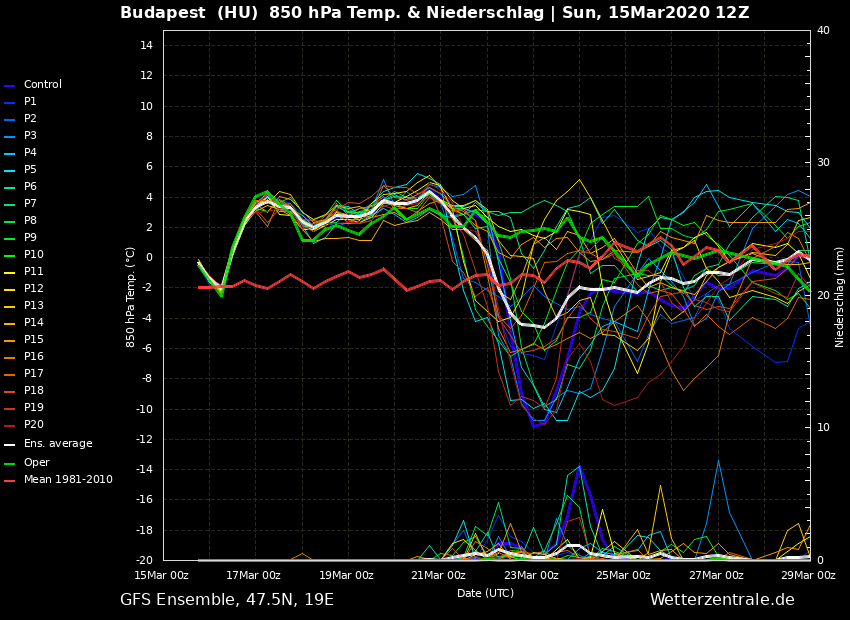Screen dimensions: 850x620
Task: Select the P10 legend entry label
Action: pos(33,255)
